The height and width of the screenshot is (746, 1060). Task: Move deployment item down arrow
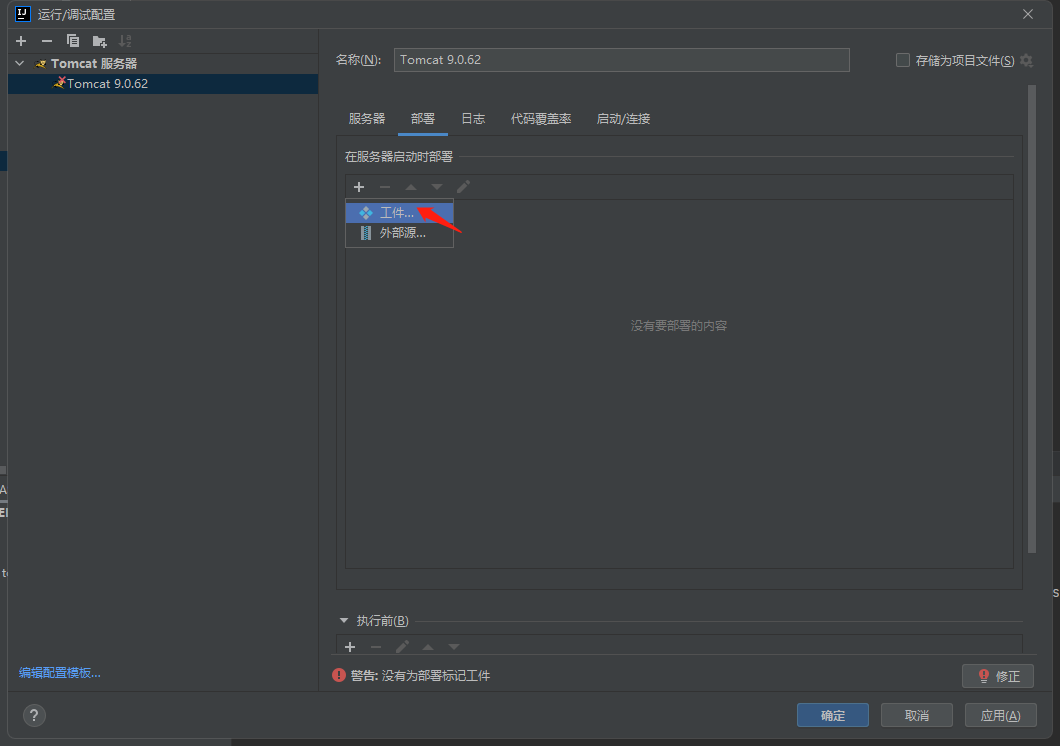[x=437, y=187]
